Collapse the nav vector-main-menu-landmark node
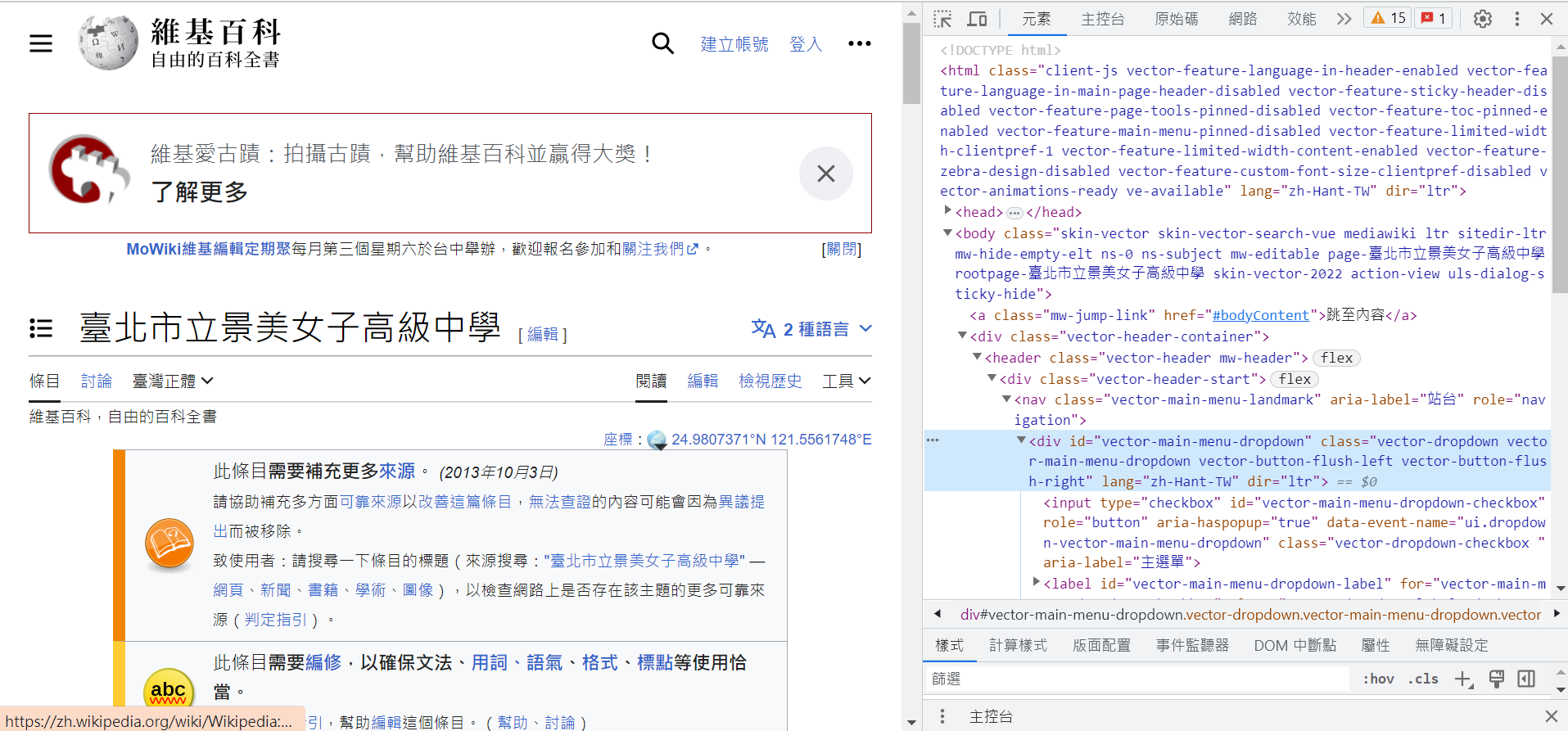Screen dimensions: 1568x731 click(1006, 399)
